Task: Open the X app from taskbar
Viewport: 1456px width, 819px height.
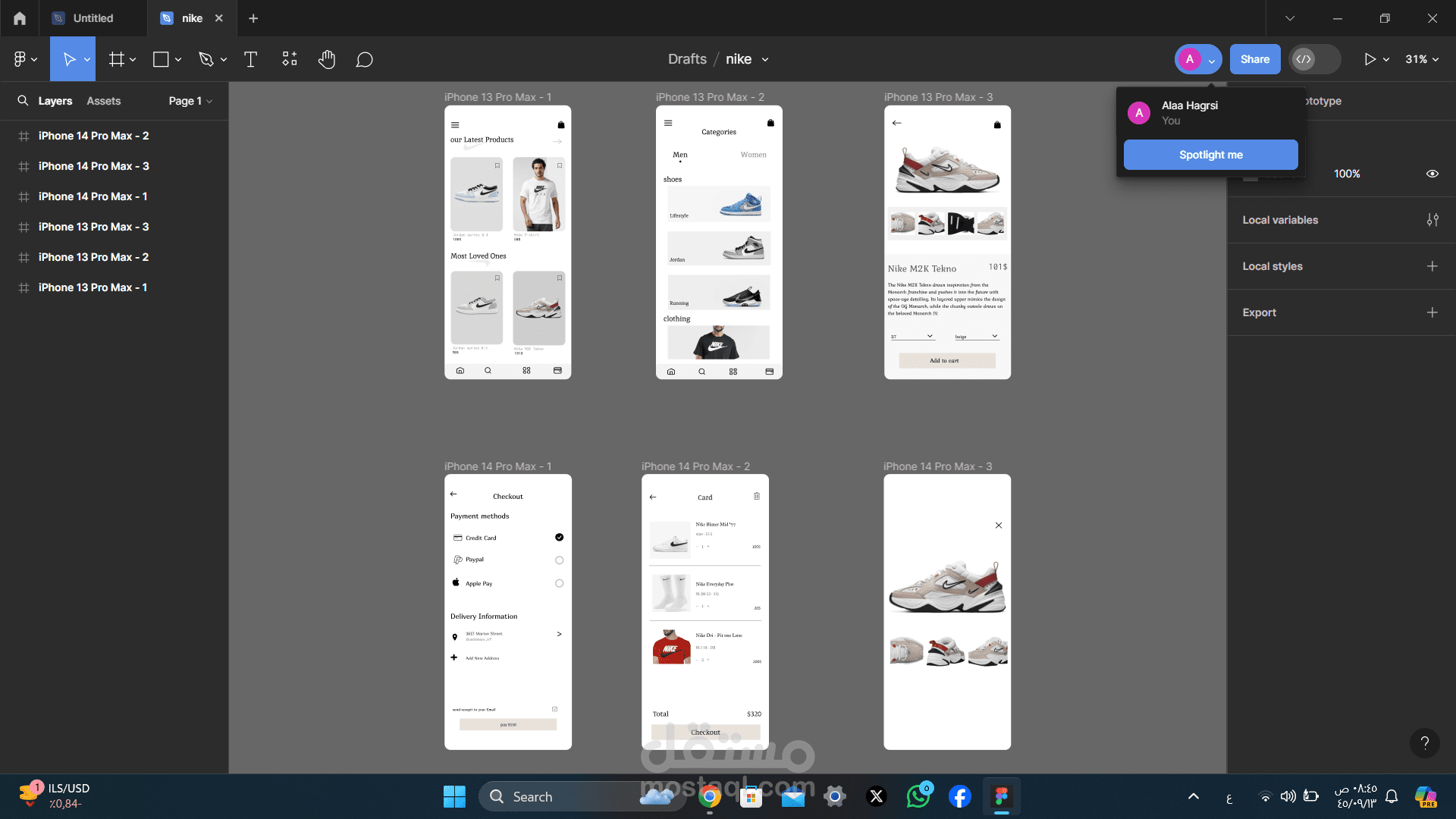Action: (x=877, y=796)
